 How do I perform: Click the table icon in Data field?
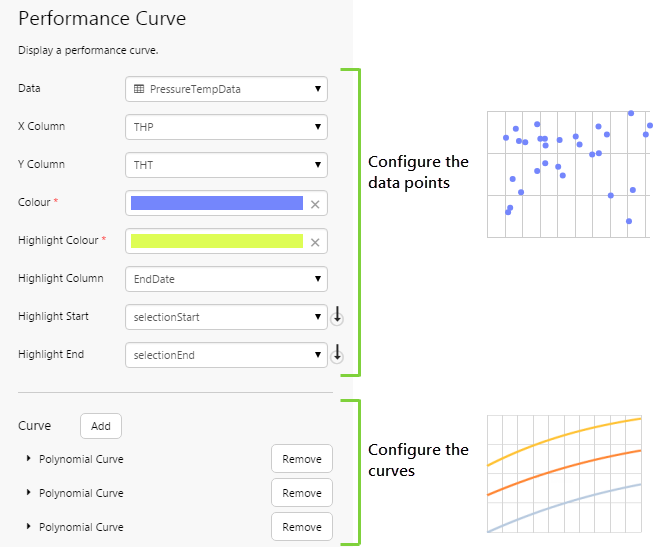pos(139,89)
